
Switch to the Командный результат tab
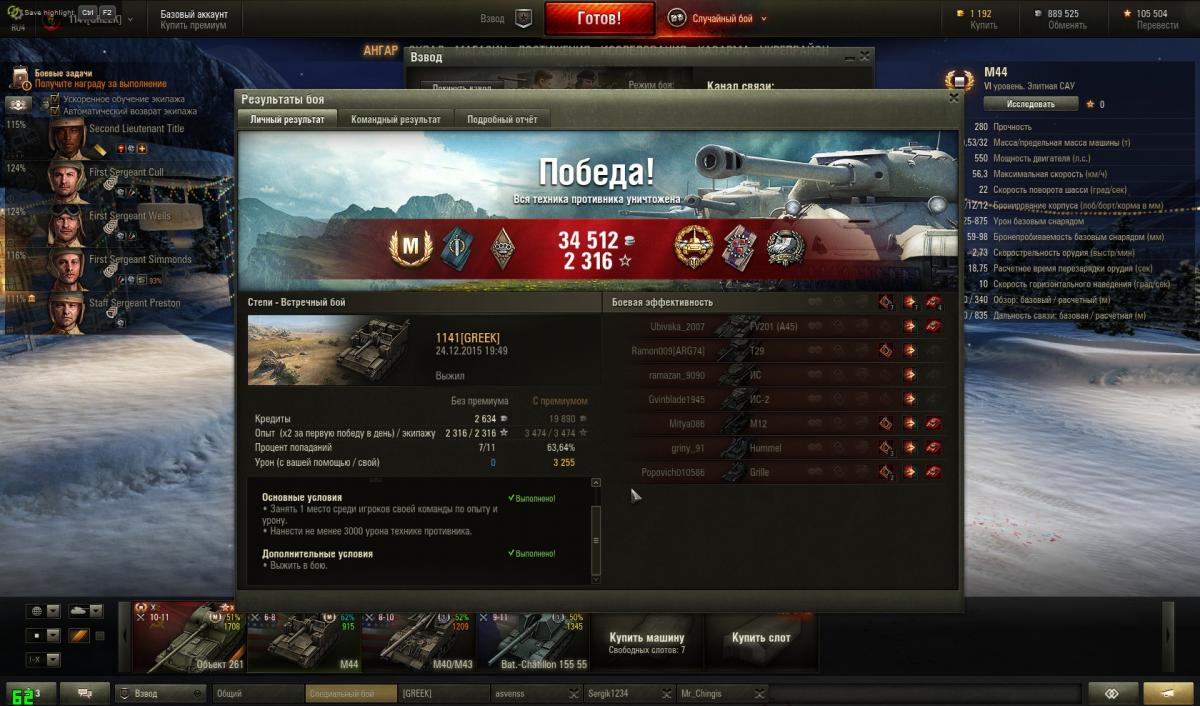click(396, 119)
